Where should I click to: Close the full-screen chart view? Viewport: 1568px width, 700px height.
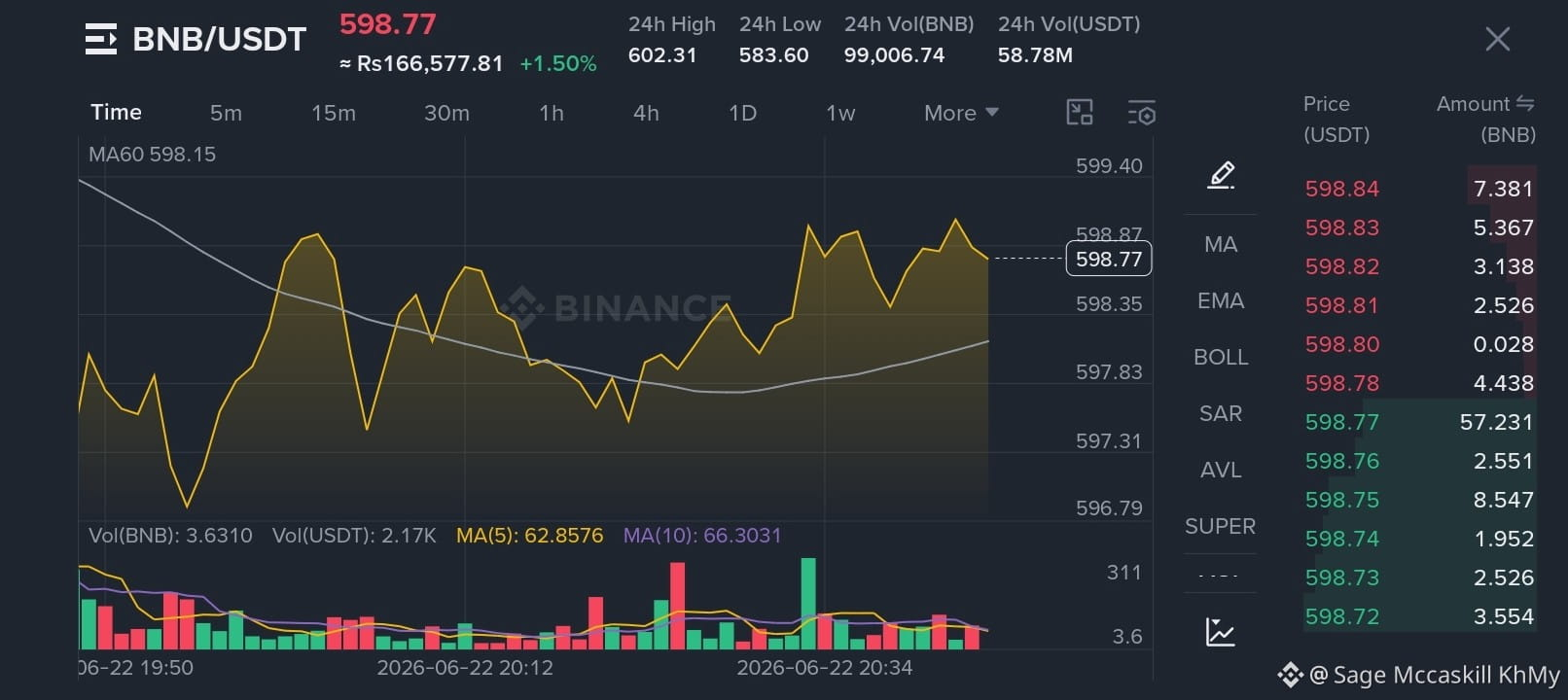click(1497, 39)
